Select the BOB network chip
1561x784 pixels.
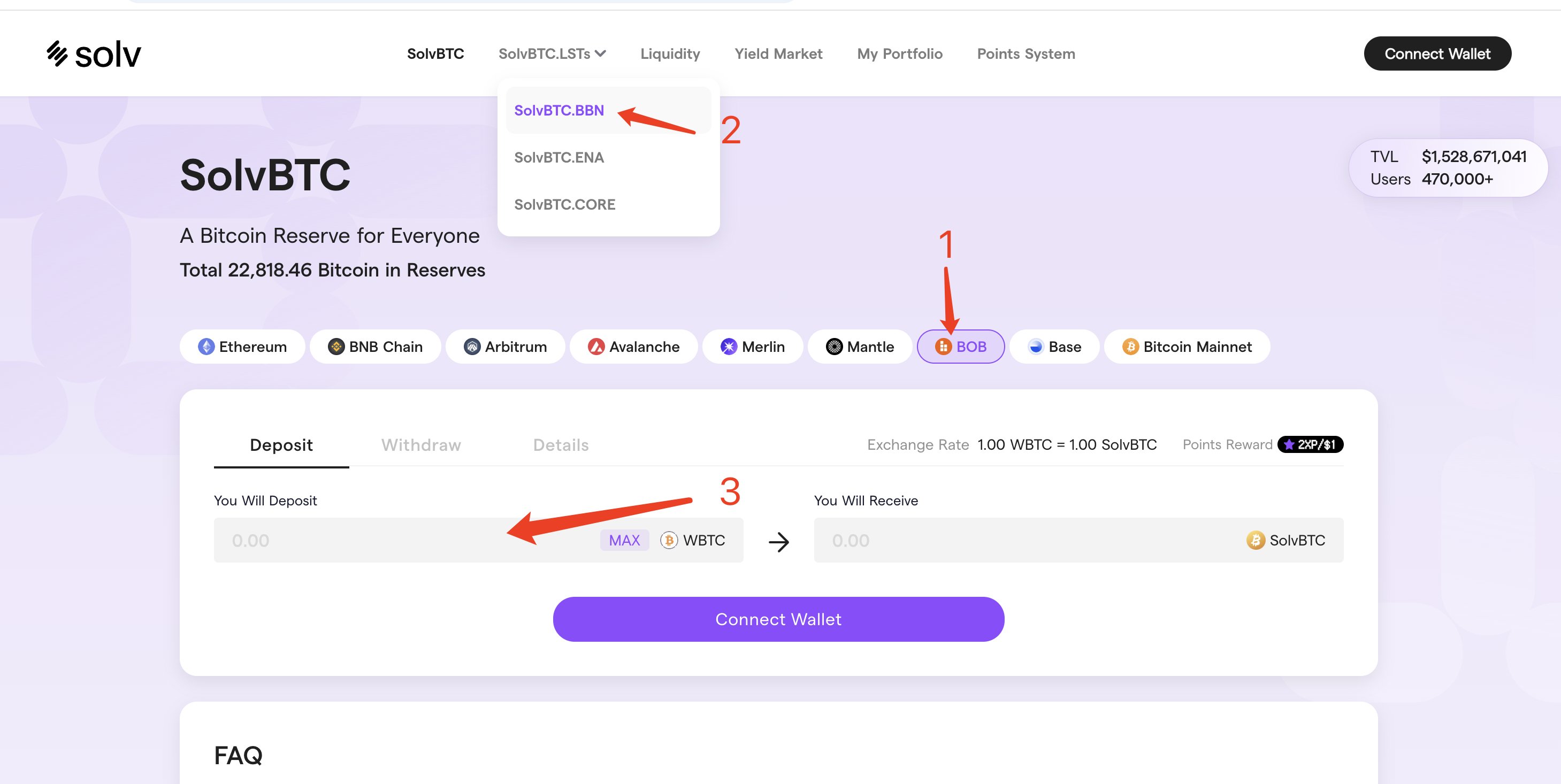pyautogui.click(x=960, y=347)
